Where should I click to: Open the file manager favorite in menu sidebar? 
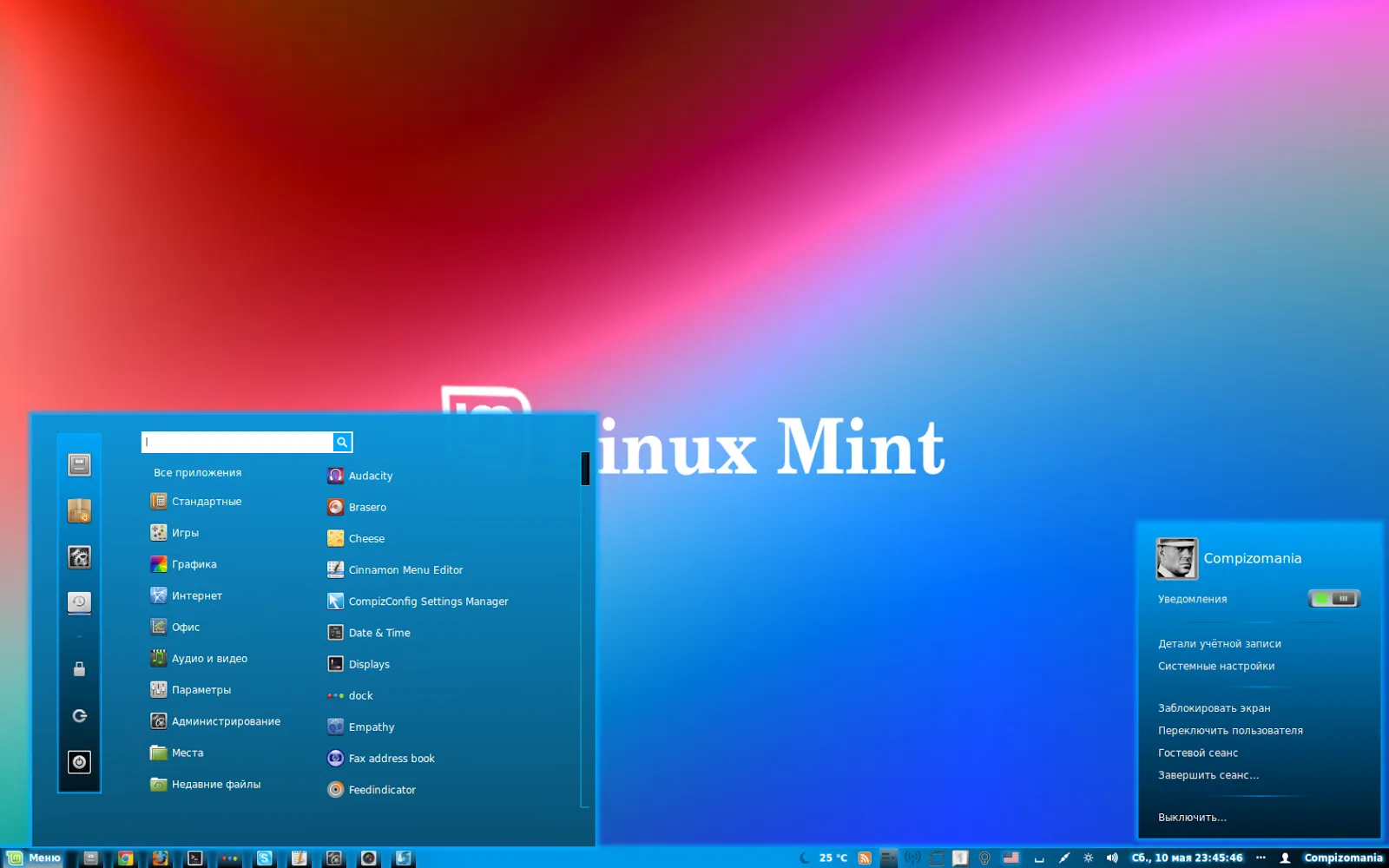[x=79, y=465]
